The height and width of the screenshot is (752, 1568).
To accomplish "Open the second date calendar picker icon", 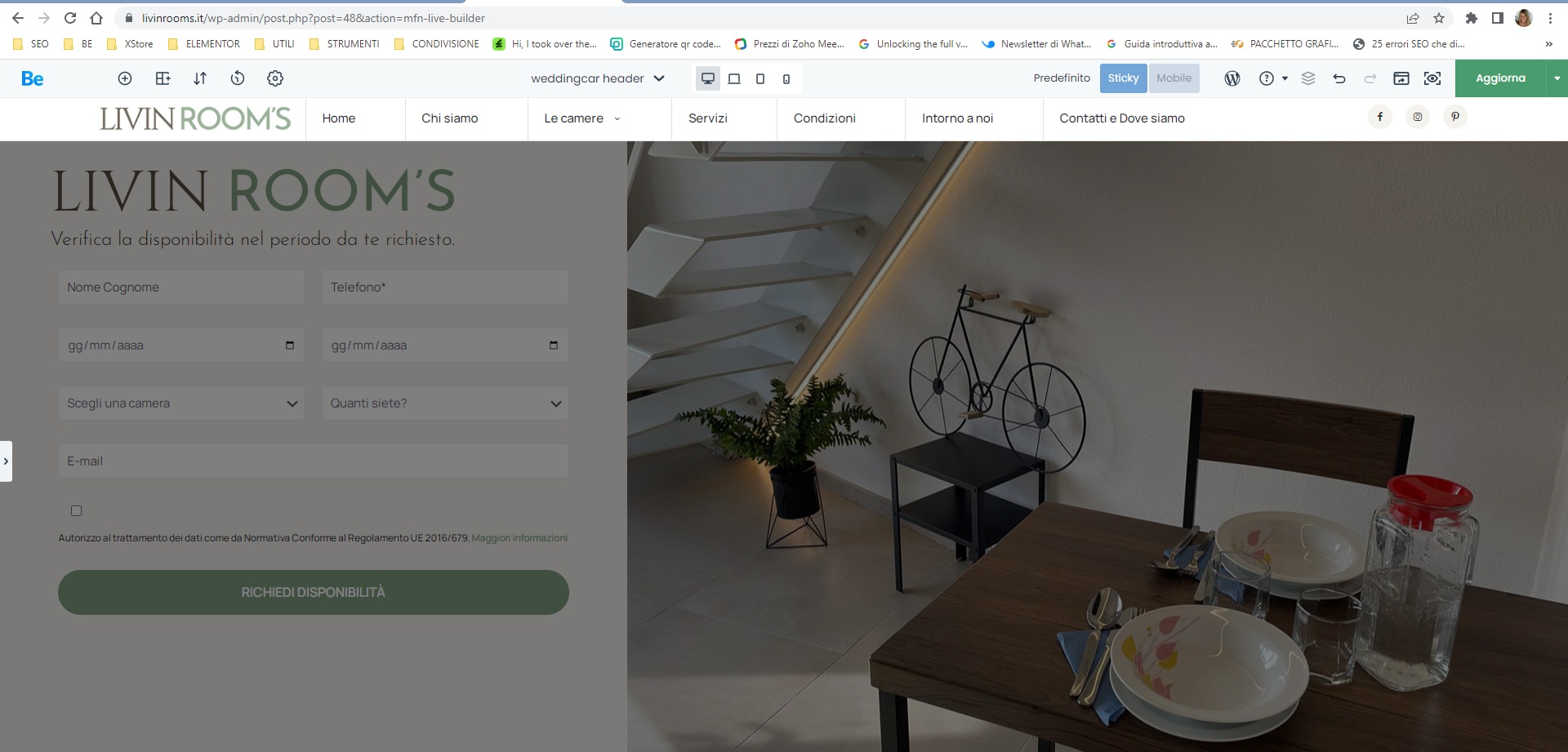I will pos(554,345).
